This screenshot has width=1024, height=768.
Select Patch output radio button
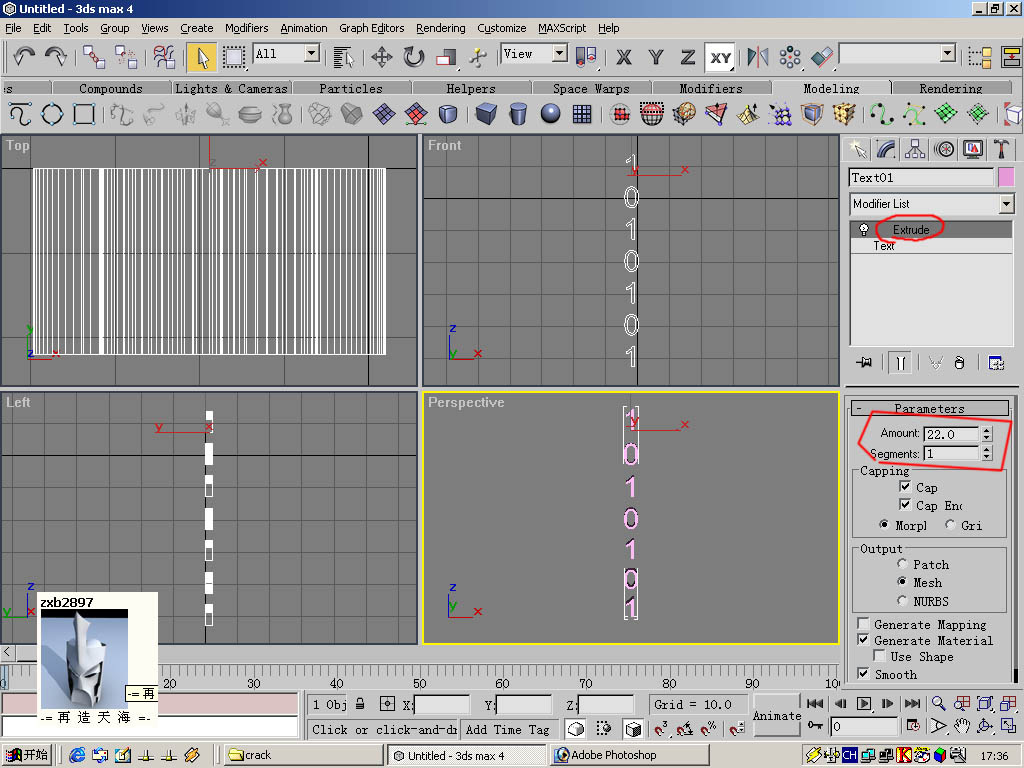(x=903, y=564)
